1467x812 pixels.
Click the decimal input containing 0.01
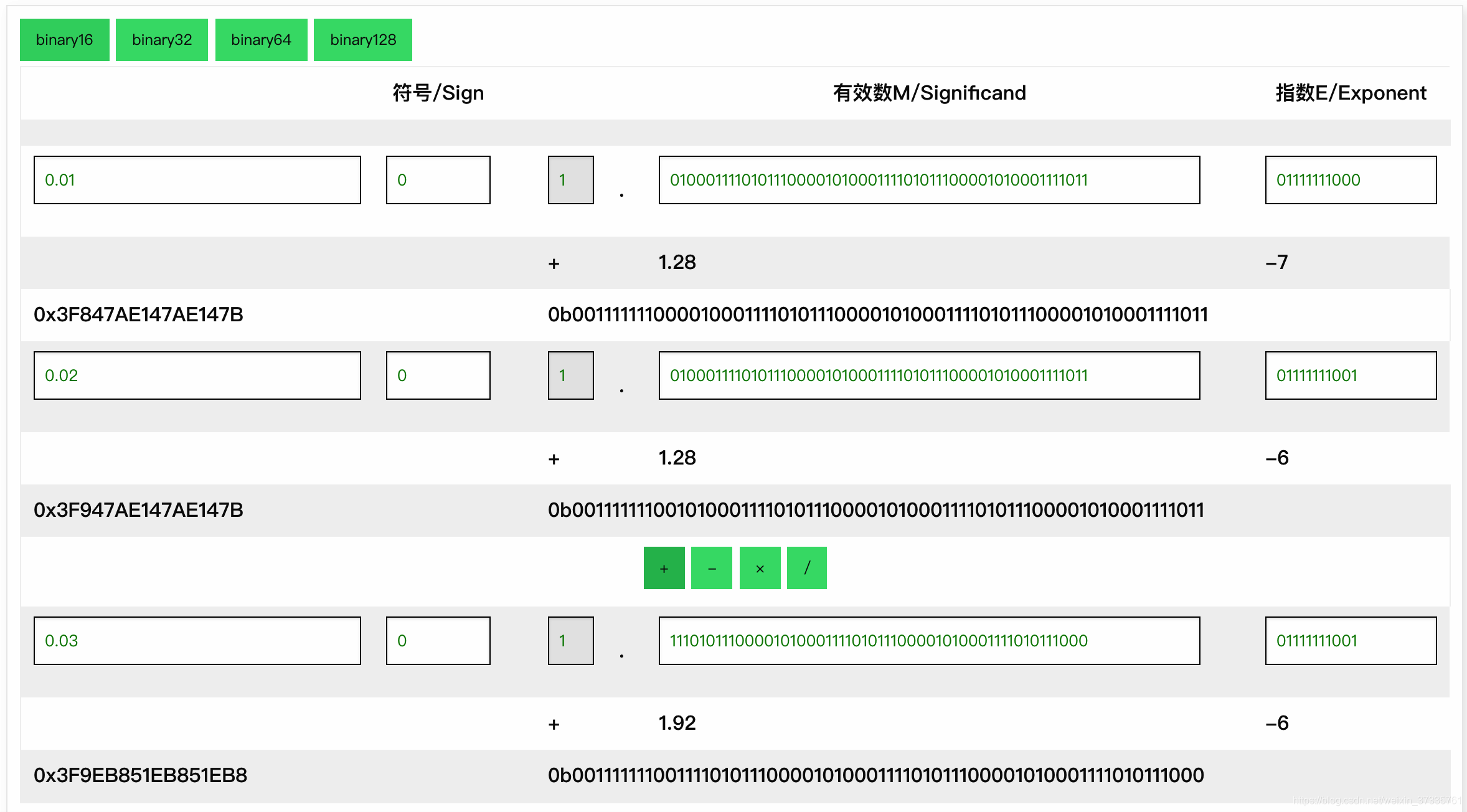pos(197,180)
